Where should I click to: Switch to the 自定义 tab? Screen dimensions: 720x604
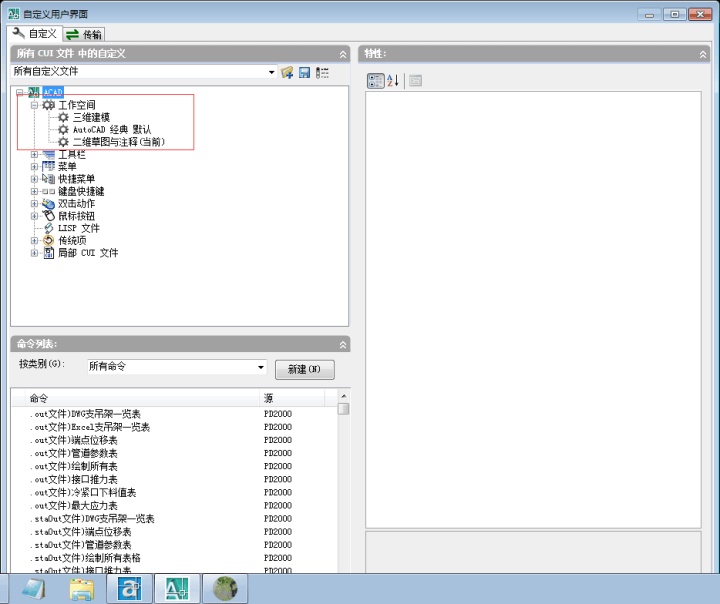pyautogui.click(x=35, y=34)
